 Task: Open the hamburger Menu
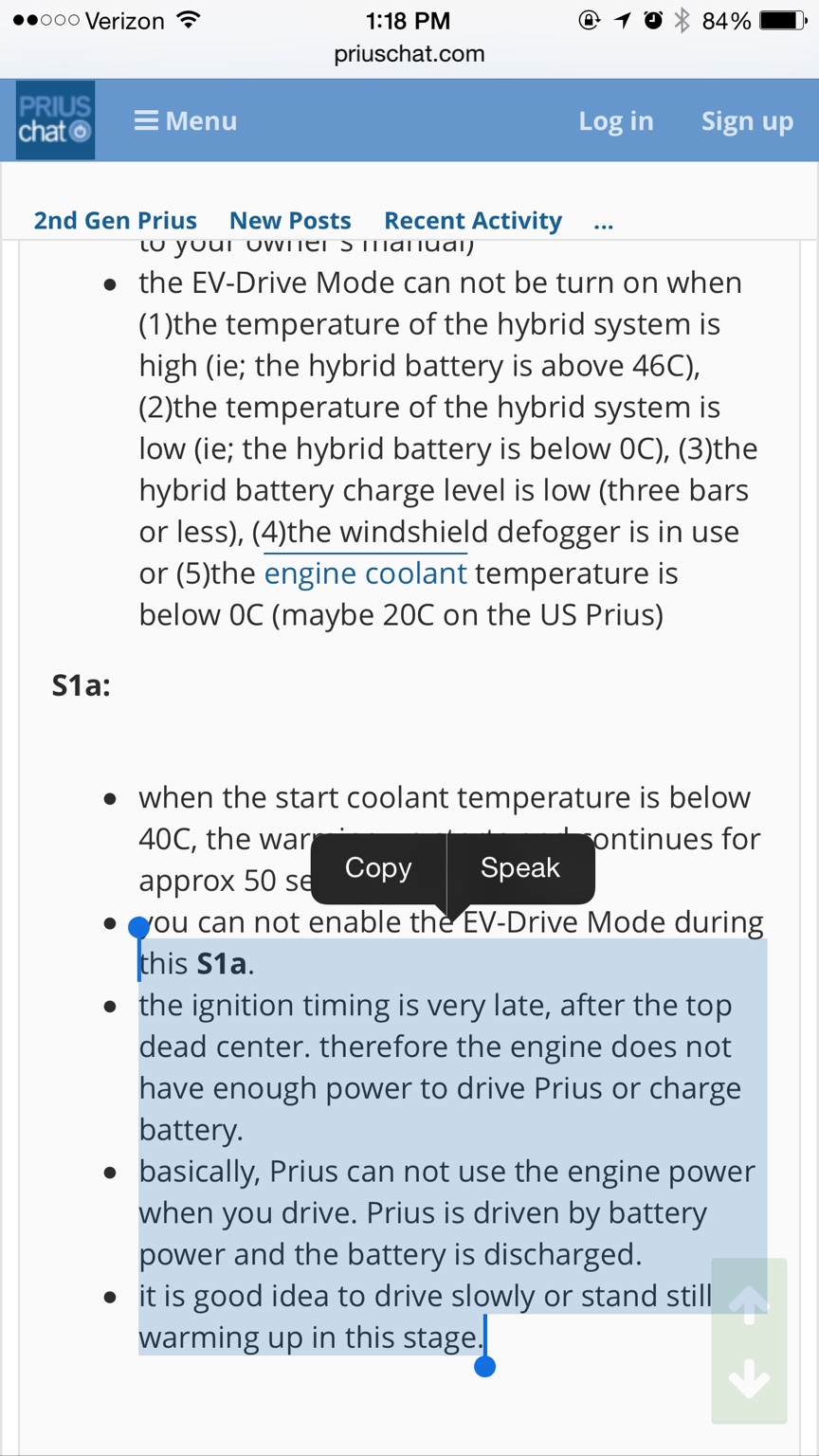185,121
